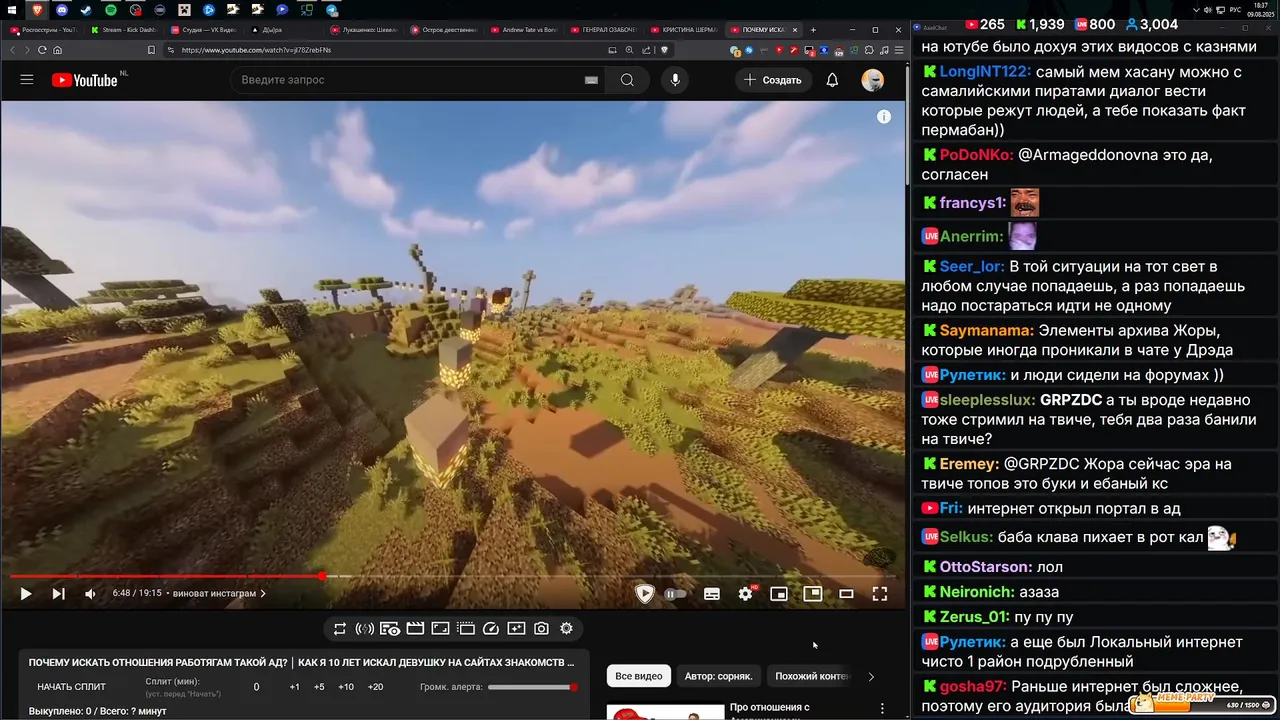Open player quality settings gear

click(x=746, y=594)
